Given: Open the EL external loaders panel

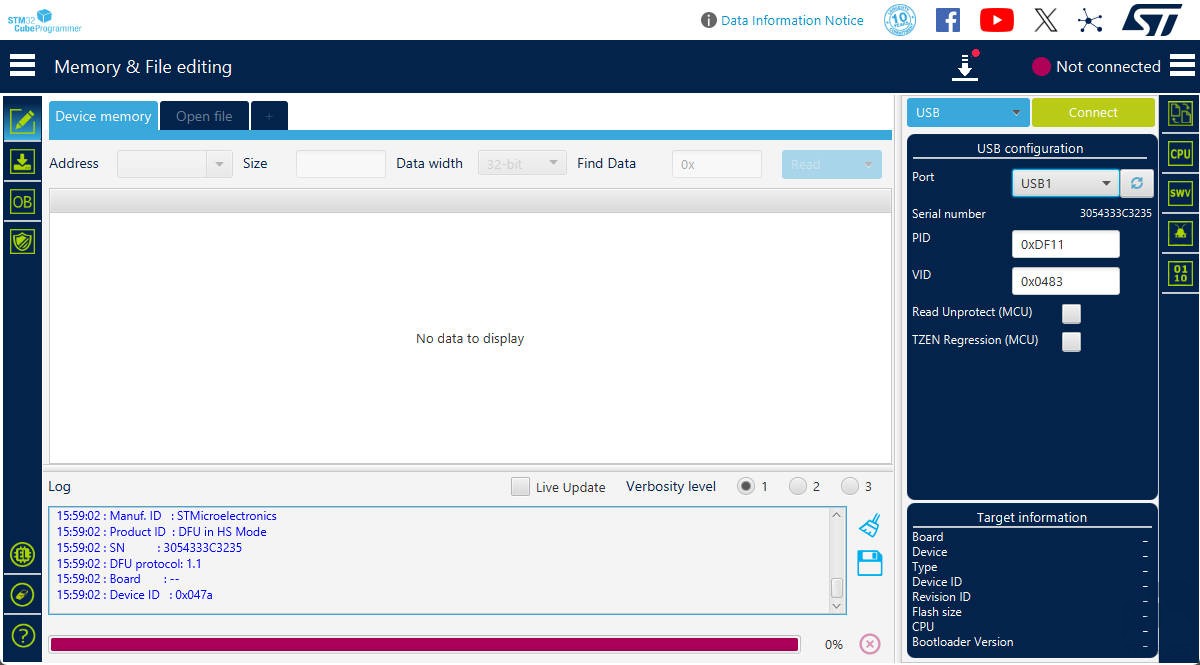Looking at the screenshot, I should point(22,554).
